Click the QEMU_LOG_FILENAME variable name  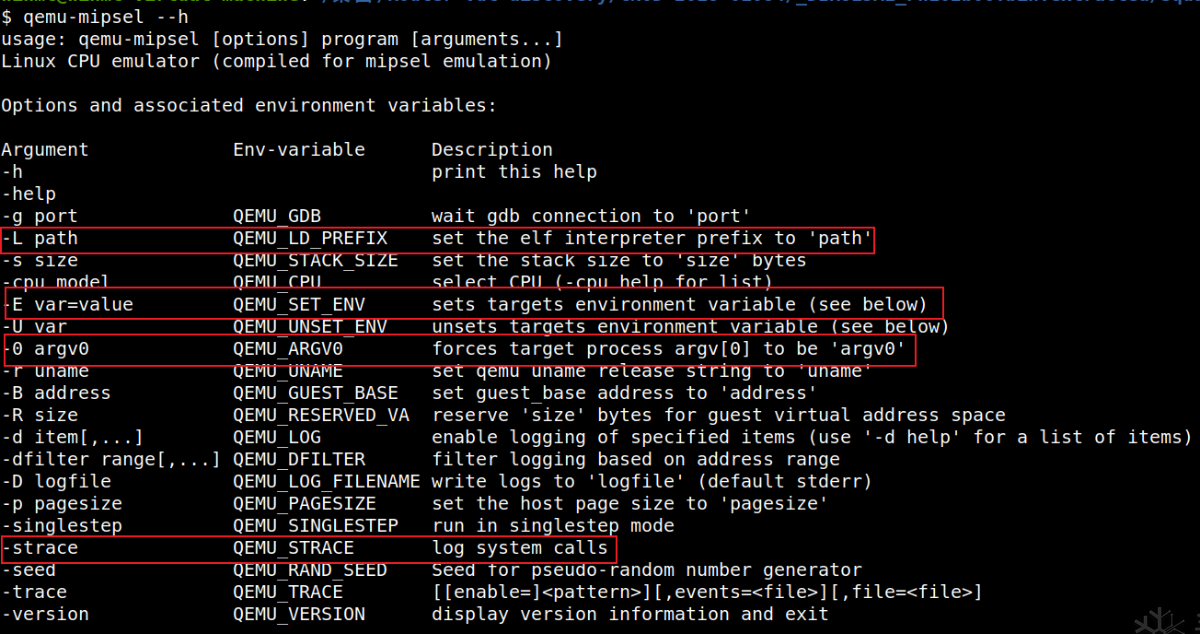326,481
